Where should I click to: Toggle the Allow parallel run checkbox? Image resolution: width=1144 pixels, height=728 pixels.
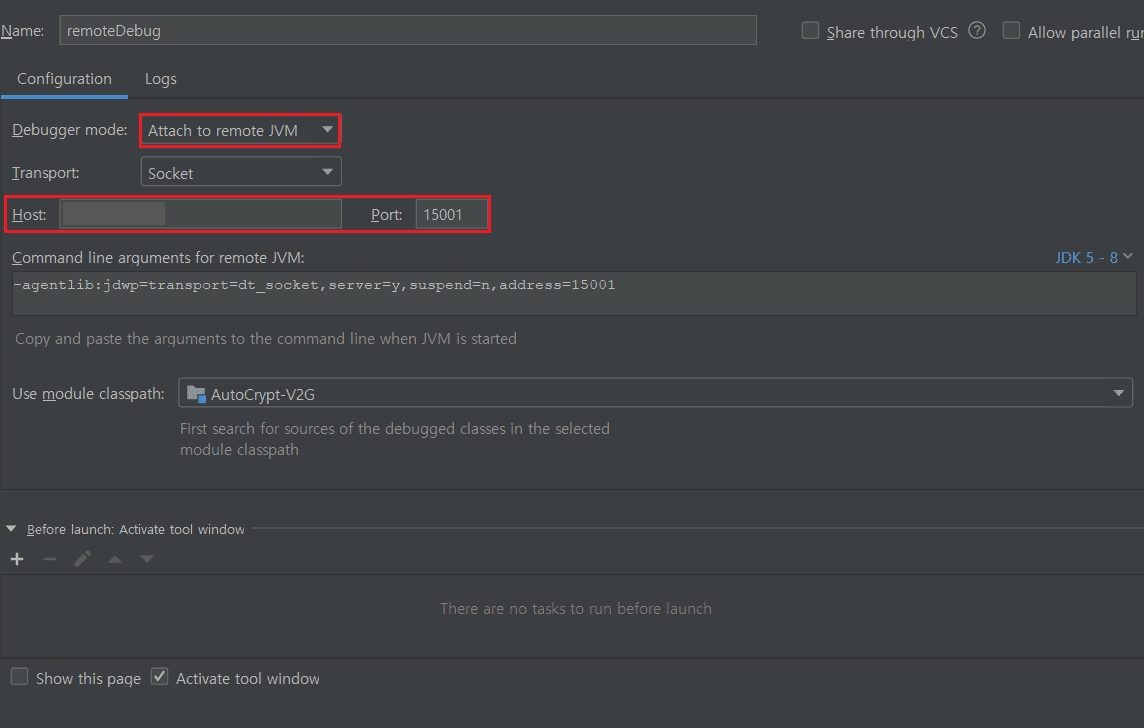(1011, 31)
